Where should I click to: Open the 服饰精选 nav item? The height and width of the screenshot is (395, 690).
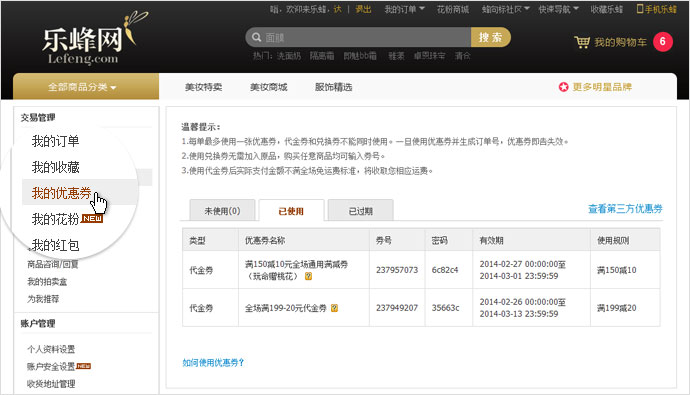click(334, 87)
